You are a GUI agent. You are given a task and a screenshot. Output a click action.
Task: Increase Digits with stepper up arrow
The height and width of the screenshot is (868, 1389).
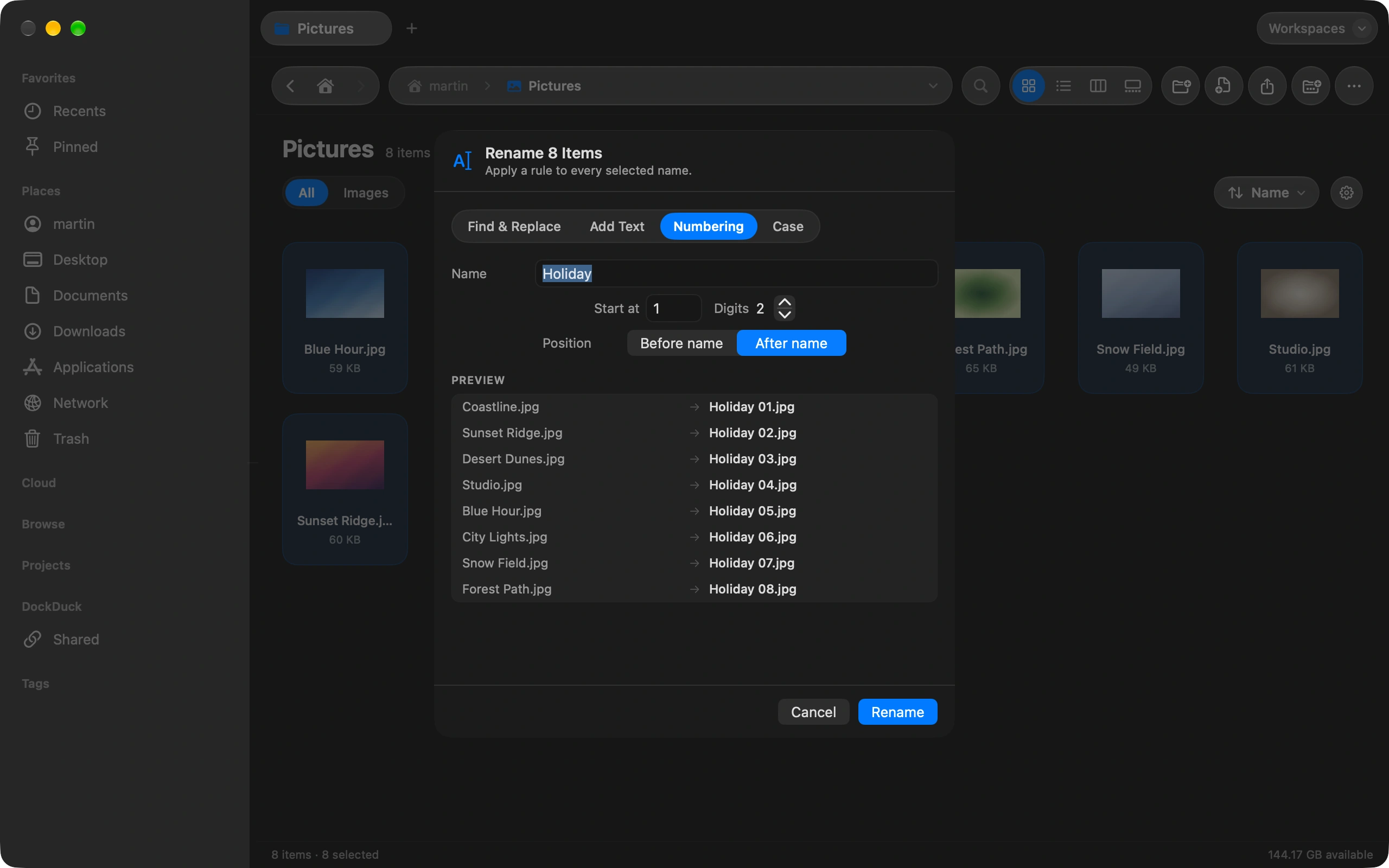[784, 302]
